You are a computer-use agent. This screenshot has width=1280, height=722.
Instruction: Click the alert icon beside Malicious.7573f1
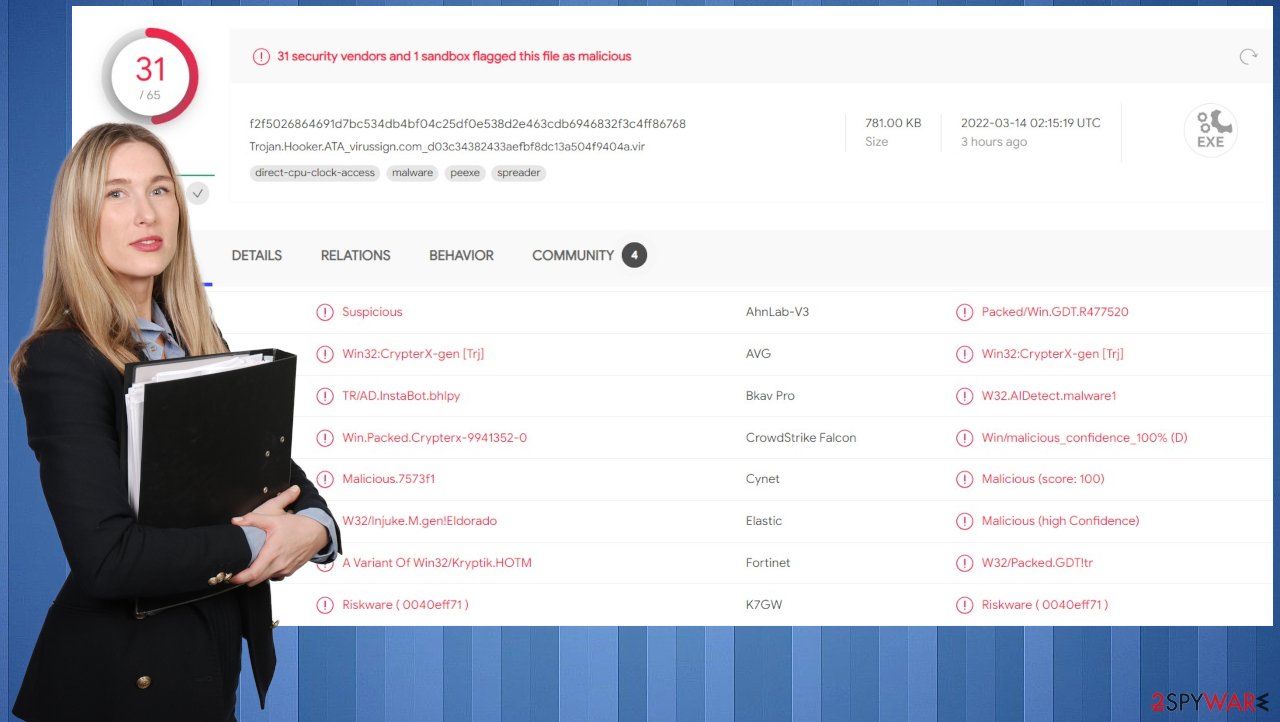pos(325,479)
